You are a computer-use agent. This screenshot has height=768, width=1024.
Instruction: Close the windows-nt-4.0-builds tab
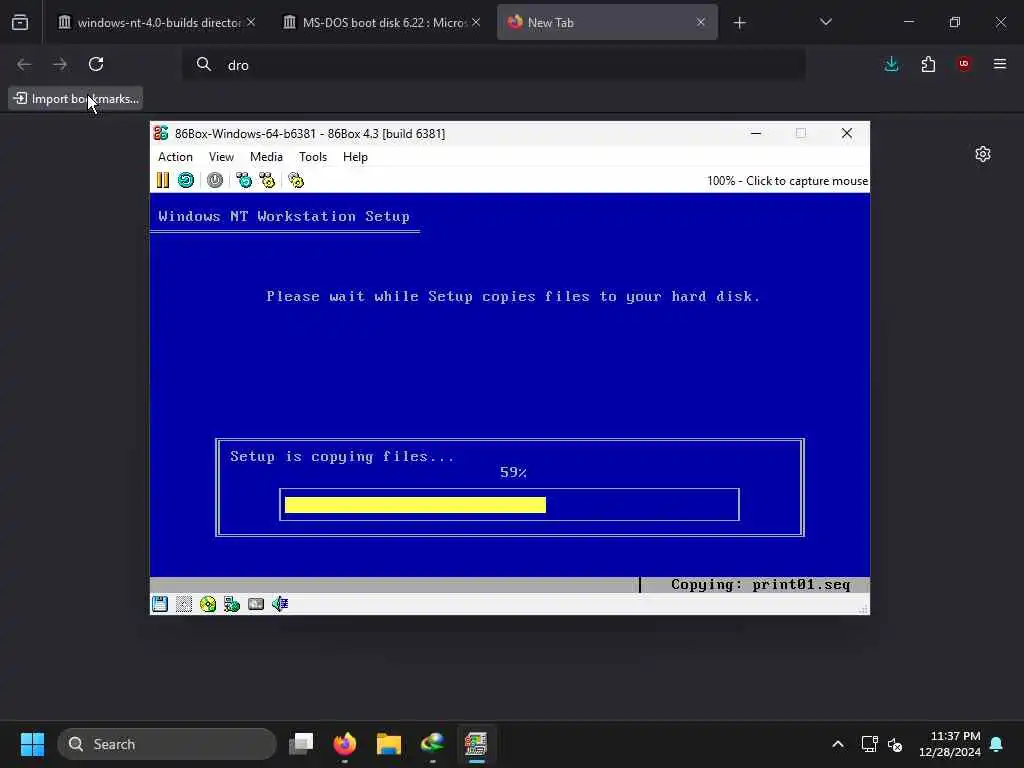pos(251,22)
